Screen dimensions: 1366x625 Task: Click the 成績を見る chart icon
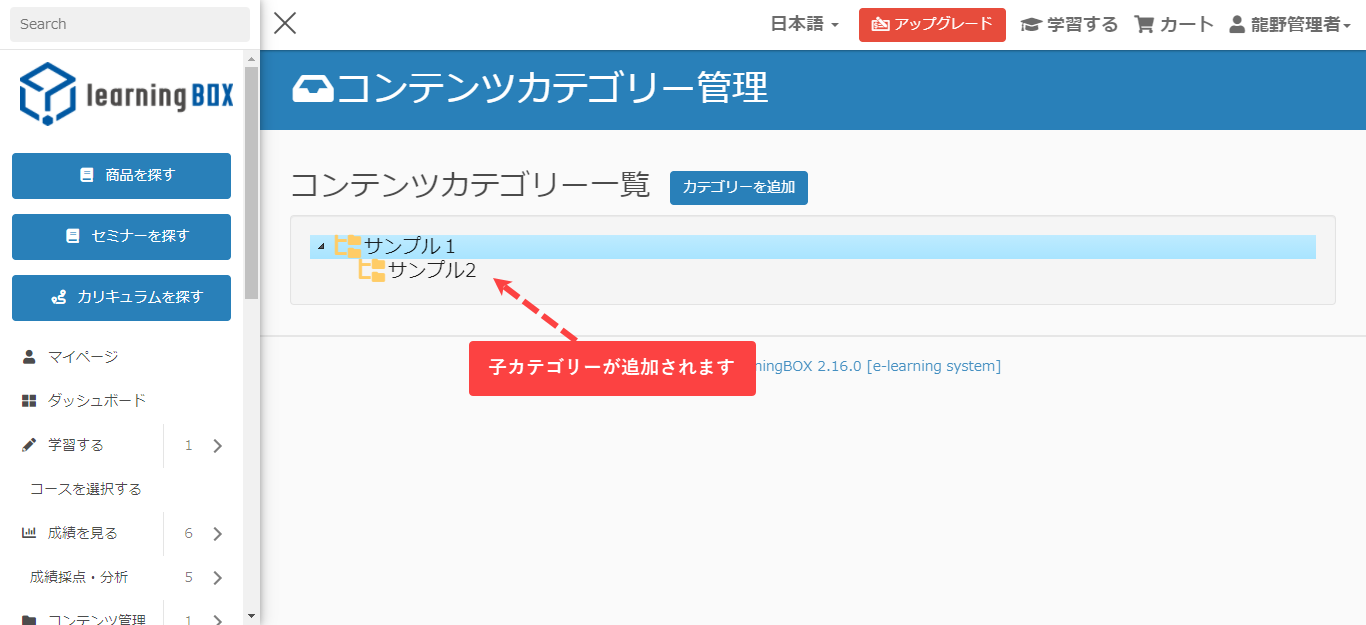29,533
